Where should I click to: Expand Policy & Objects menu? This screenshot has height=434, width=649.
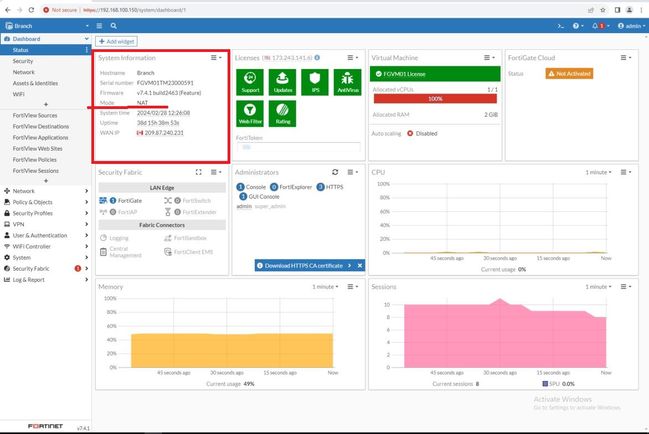46,202
